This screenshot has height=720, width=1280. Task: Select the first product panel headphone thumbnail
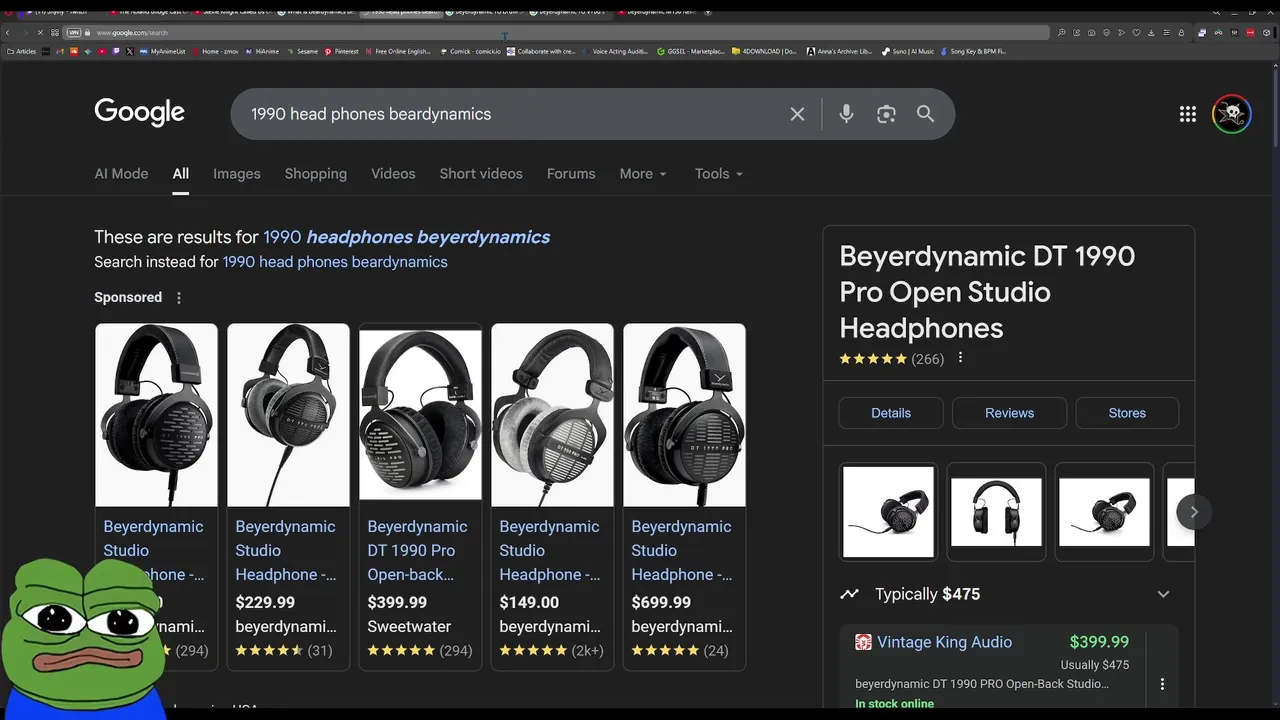click(x=888, y=512)
